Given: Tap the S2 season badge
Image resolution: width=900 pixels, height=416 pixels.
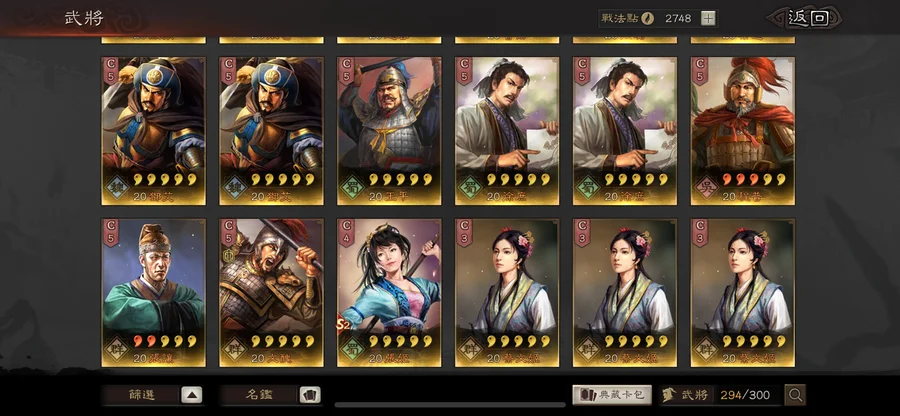Looking at the screenshot, I should click(343, 326).
